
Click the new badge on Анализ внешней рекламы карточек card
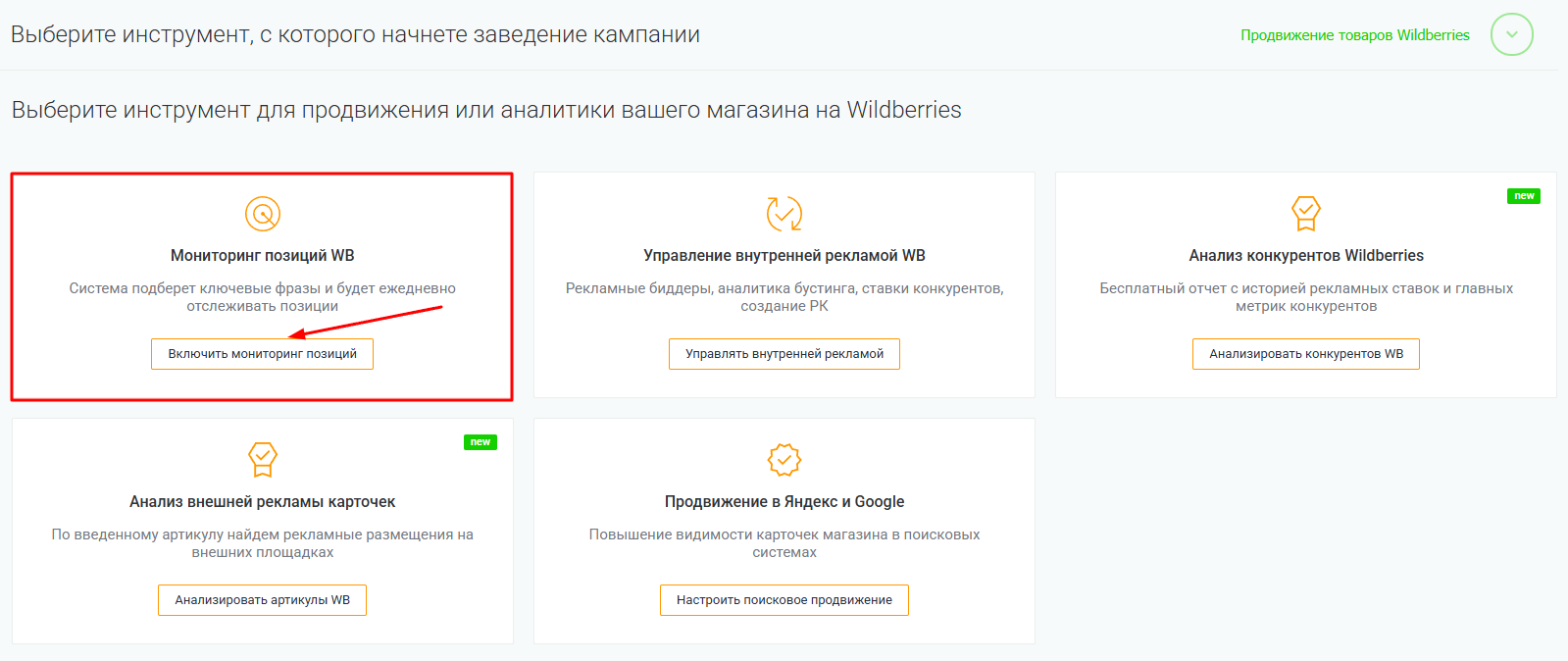coord(481,442)
